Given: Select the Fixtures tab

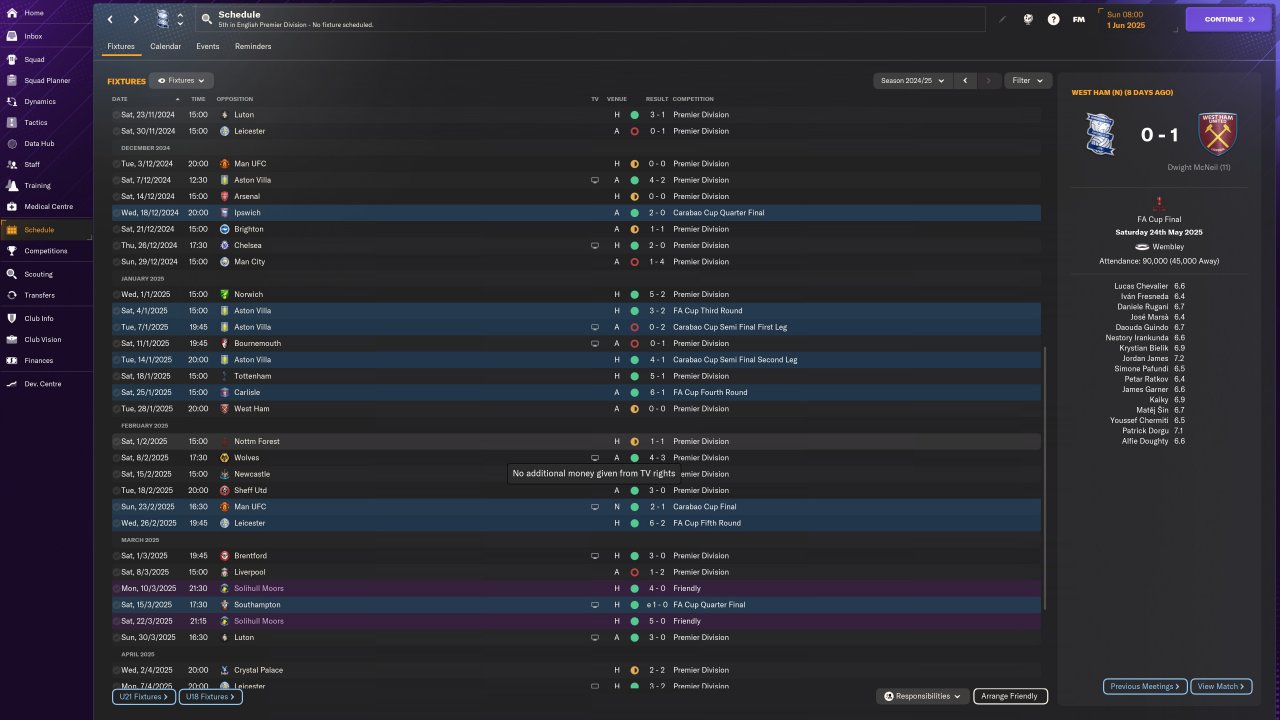Looking at the screenshot, I should pyautogui.click(x=121, y=46).
